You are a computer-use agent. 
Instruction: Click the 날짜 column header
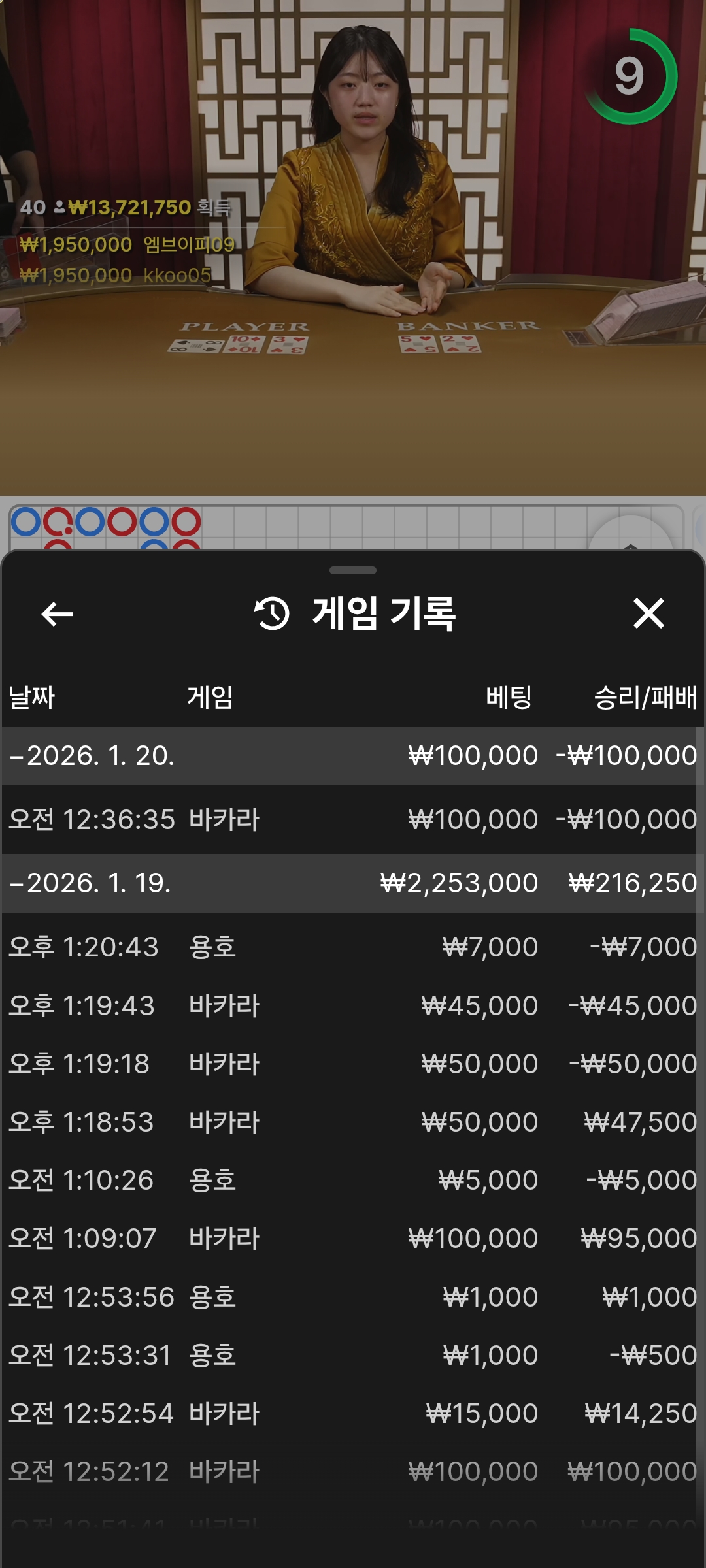tap(31, 697)
